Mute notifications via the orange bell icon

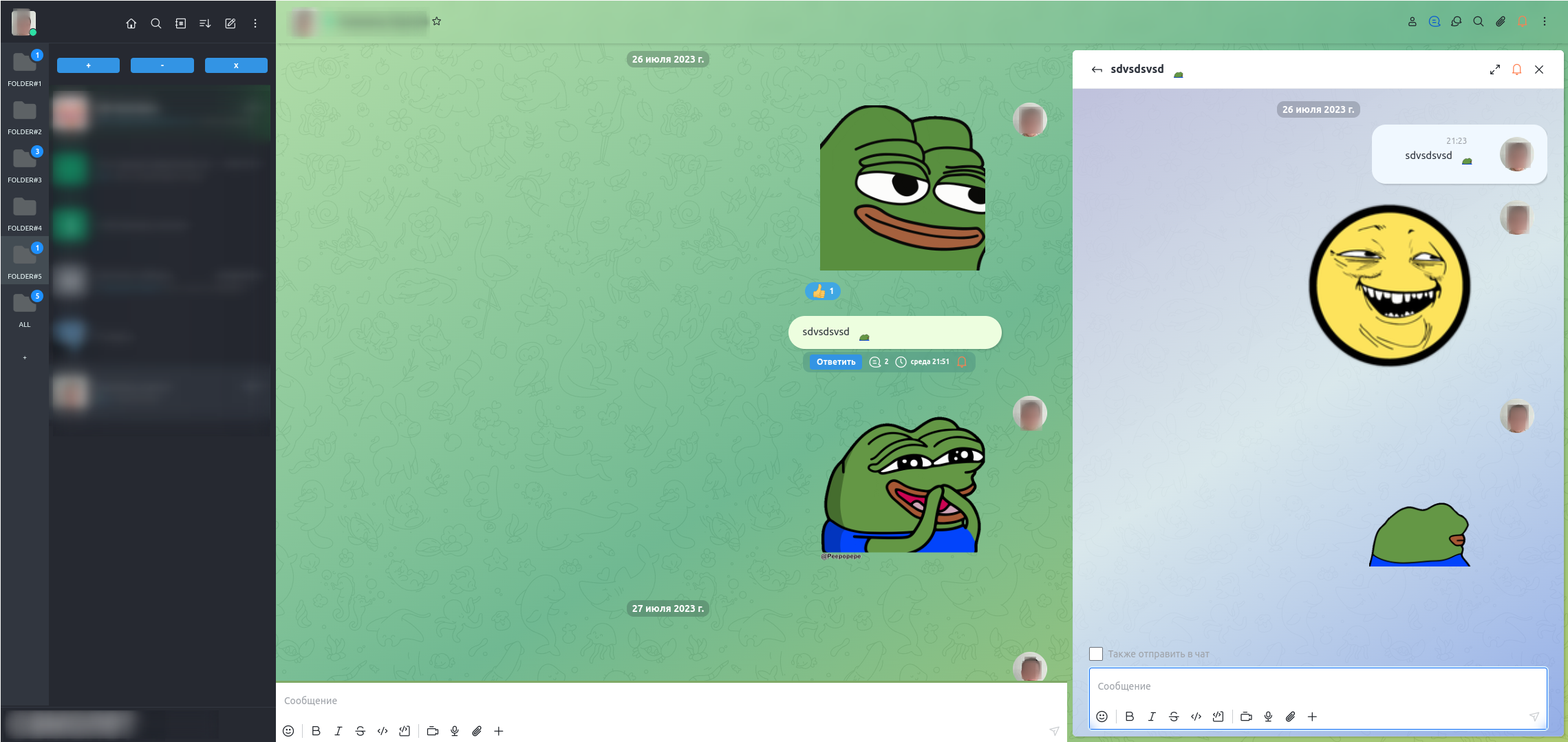[1523, 21]
